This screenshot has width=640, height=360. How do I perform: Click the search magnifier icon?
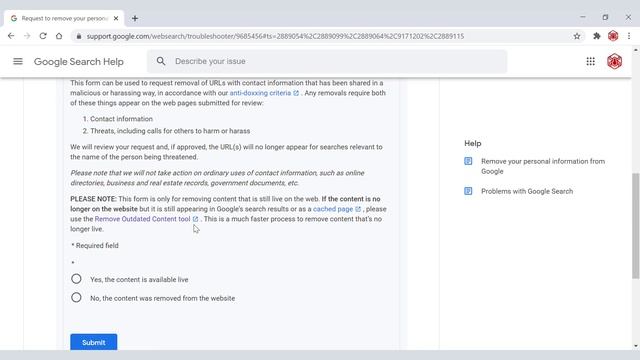[x=161, y=61]
